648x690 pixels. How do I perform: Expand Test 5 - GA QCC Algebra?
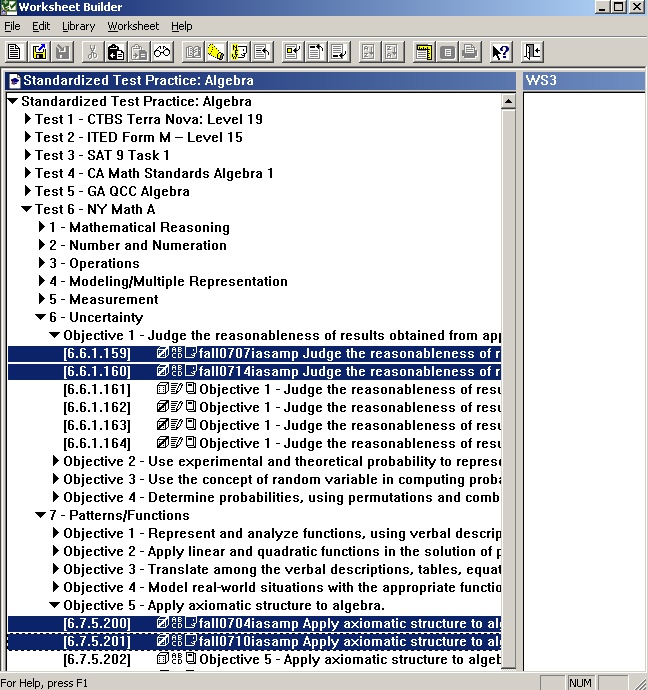click(27, 191)
